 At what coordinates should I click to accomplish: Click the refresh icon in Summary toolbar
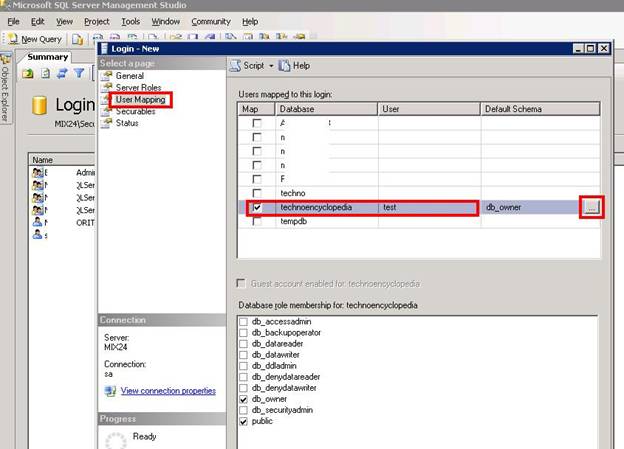tap(62, 73)
